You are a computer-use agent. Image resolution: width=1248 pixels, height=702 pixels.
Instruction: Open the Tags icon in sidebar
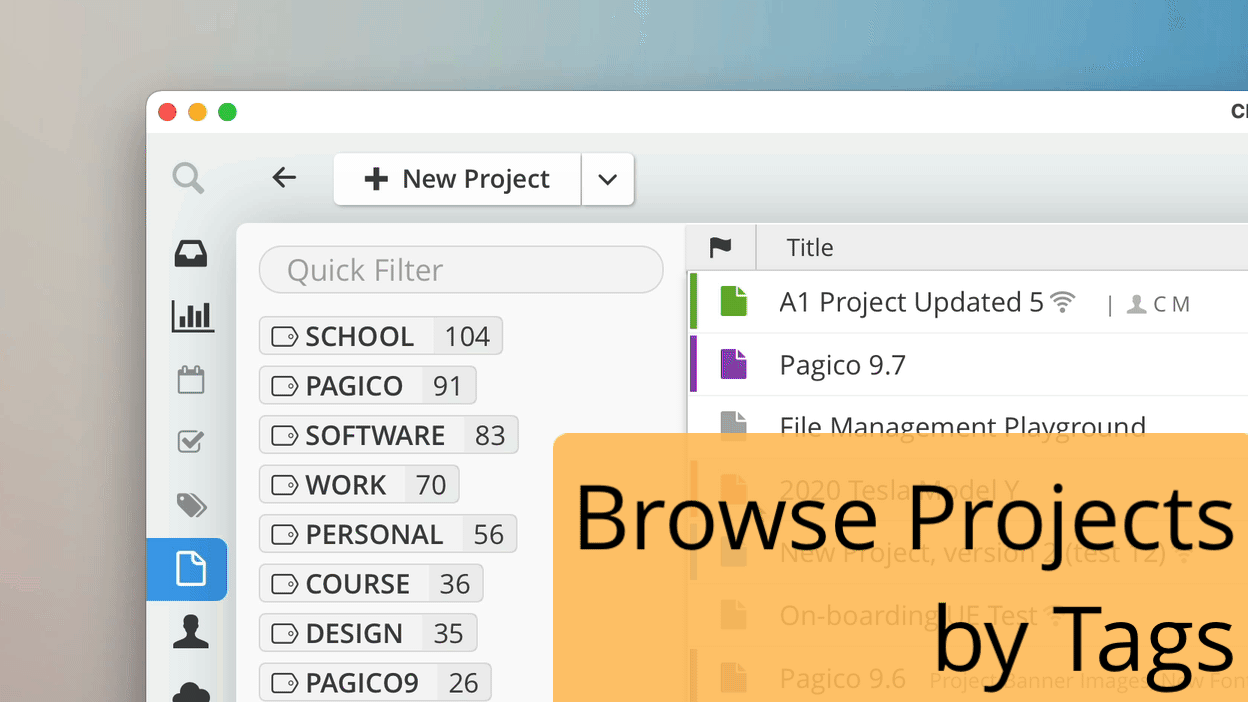(x=192, y=505)
